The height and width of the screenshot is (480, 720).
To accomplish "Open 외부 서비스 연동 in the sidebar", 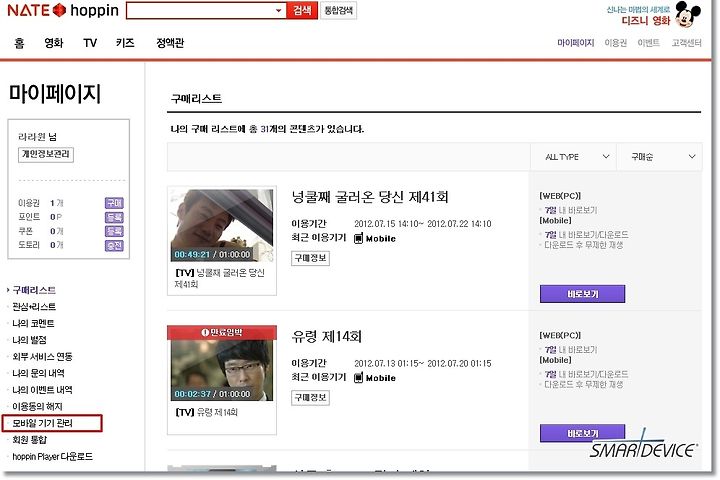I will (x=42, y=356).
